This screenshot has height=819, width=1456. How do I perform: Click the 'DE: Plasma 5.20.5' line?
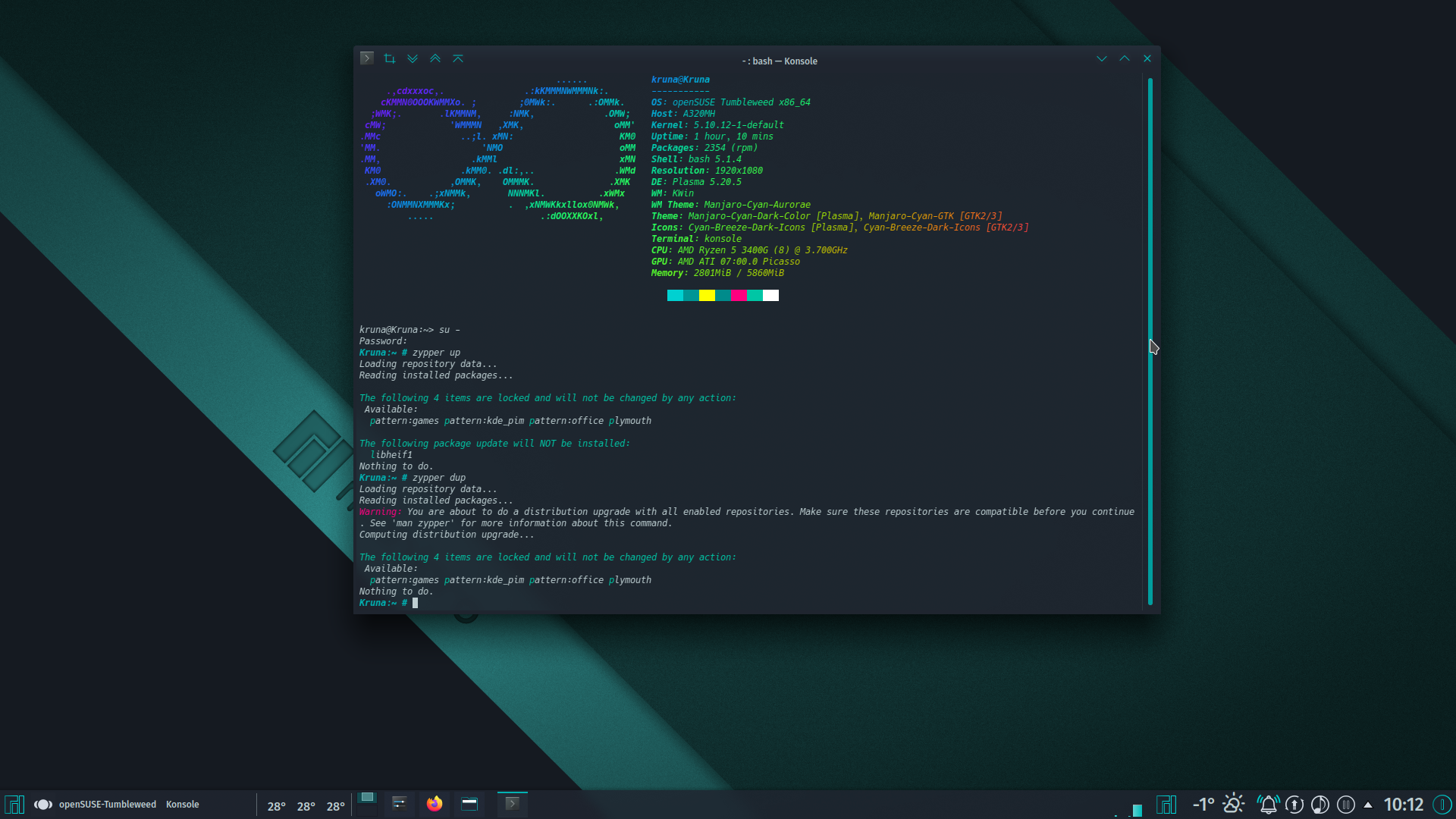tap(696, 182)
